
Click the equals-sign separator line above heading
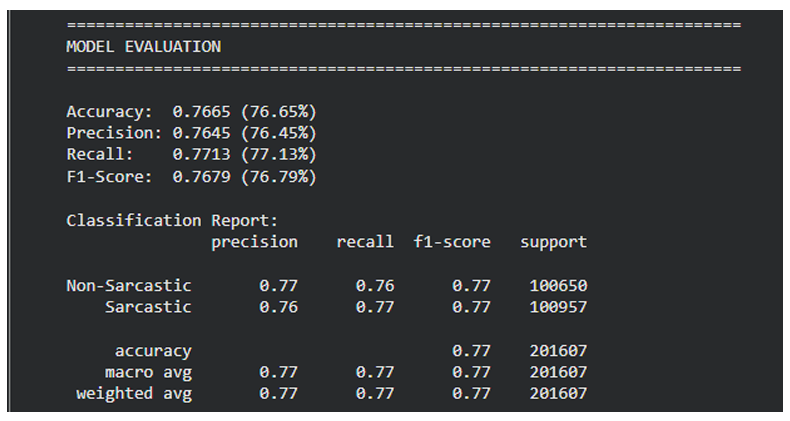click(x=403, y=25)
